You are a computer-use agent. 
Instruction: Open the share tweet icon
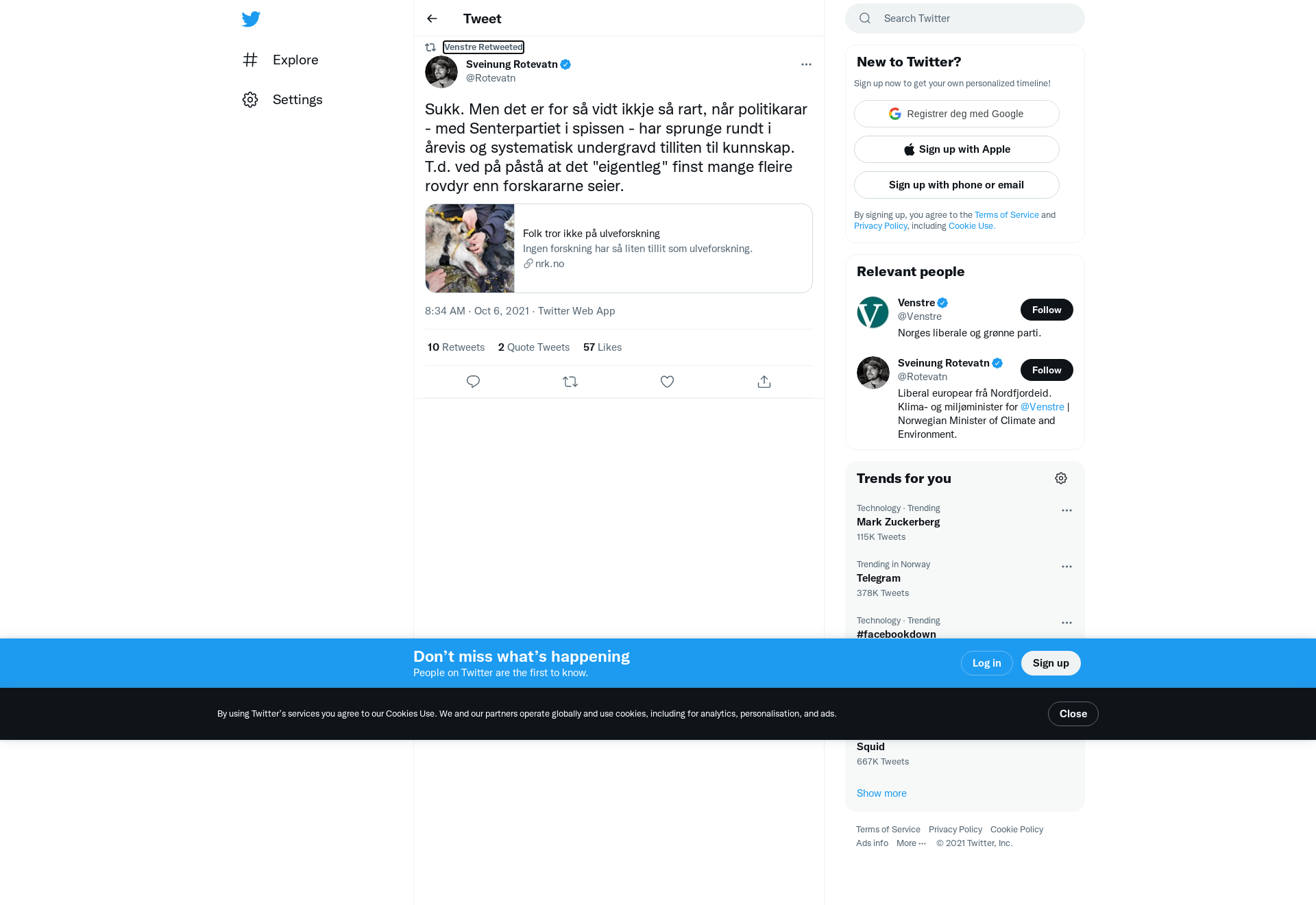tap(764, 382)
